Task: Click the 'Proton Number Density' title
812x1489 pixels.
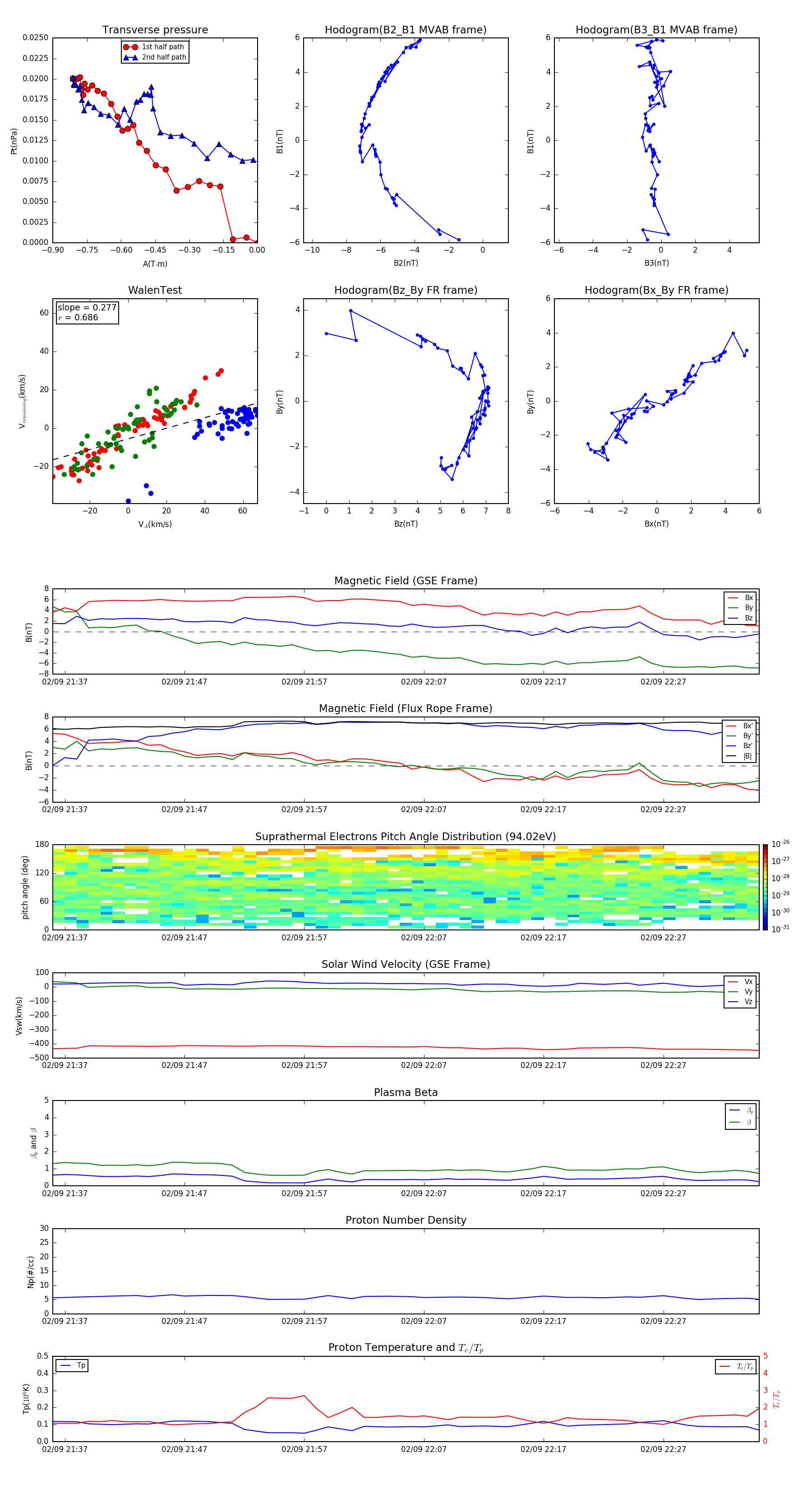Action: pos(406,1220)
